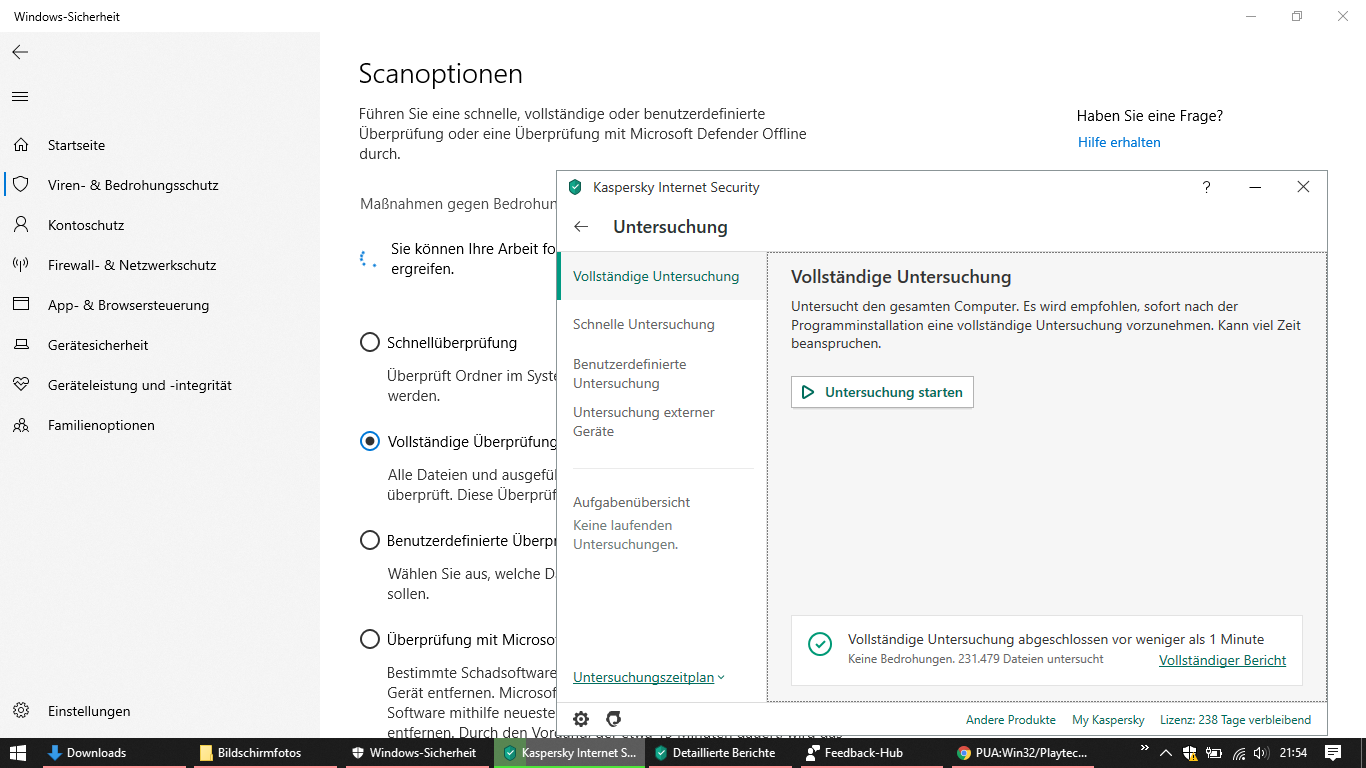Click the Startseite home icon

point(21,145)
